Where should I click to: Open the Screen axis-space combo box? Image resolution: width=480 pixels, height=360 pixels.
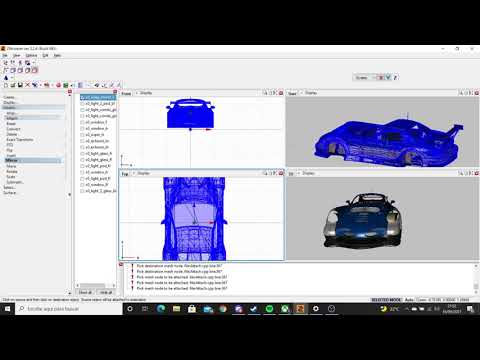(x=365, y=77)
